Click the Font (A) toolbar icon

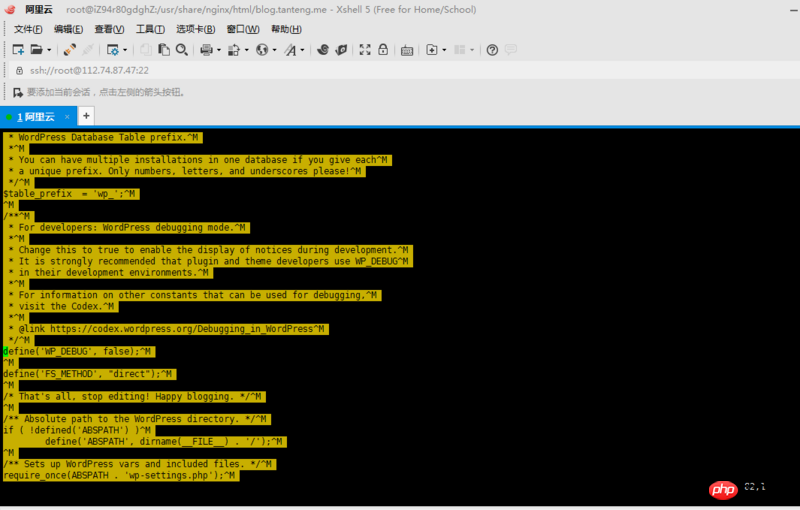point(290,49)
